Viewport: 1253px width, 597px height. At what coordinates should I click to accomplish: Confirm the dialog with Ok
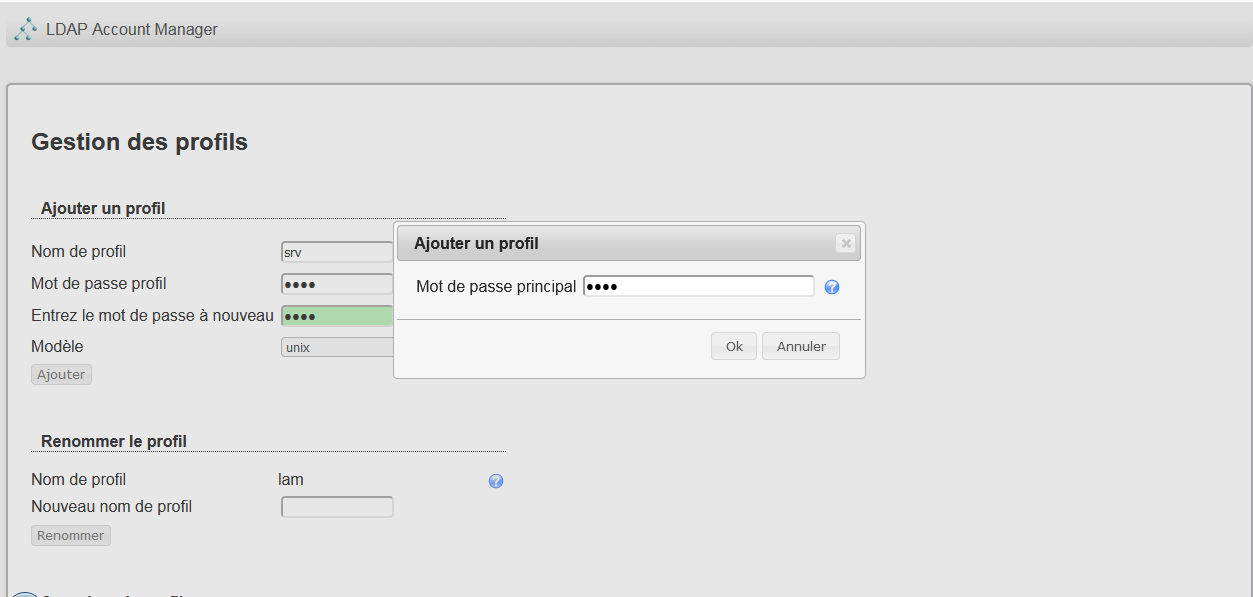coord(734,346)
